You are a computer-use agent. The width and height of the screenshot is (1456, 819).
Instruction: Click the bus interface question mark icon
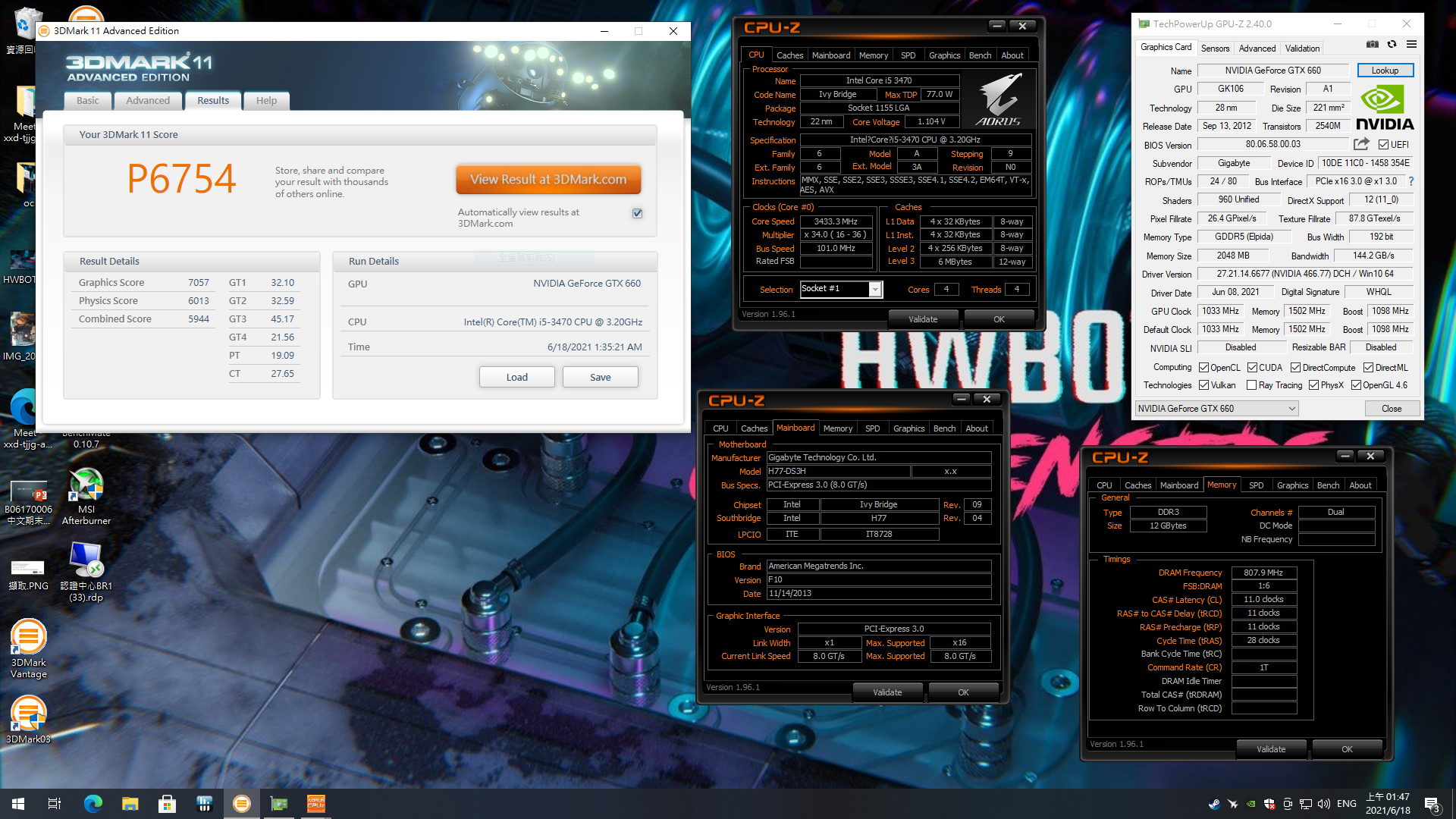pyautogui.click(x=1411, y=182)
